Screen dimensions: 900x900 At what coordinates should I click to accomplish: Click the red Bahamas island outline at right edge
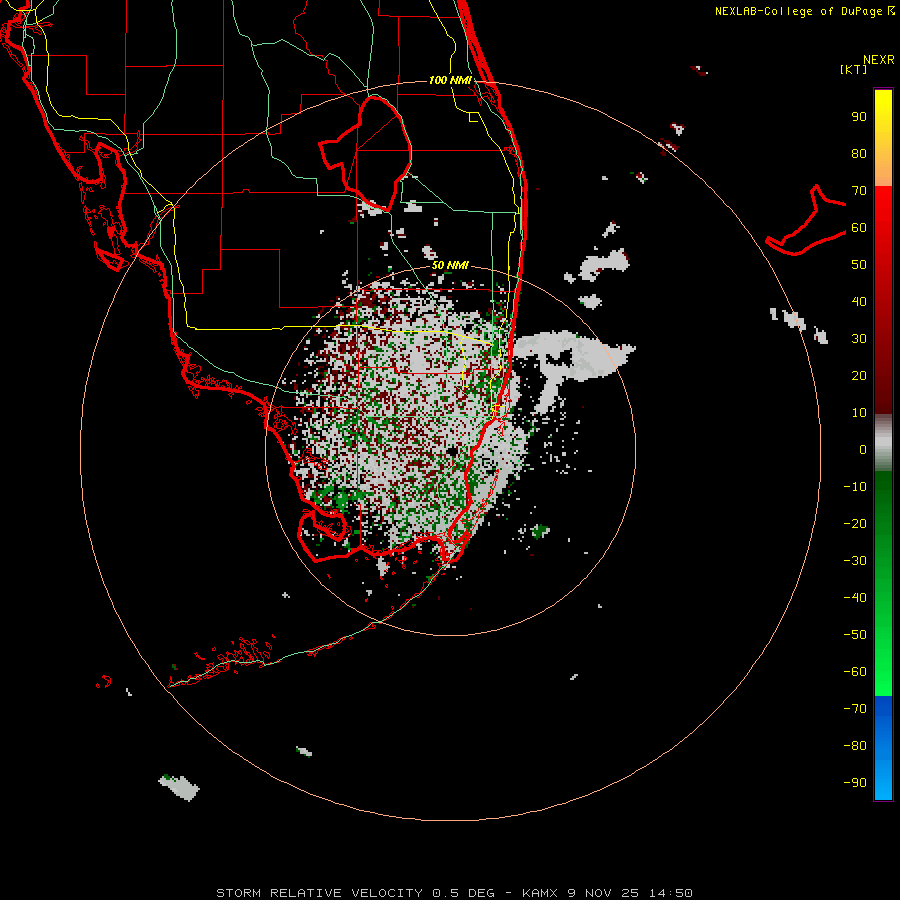pos(806,220)
